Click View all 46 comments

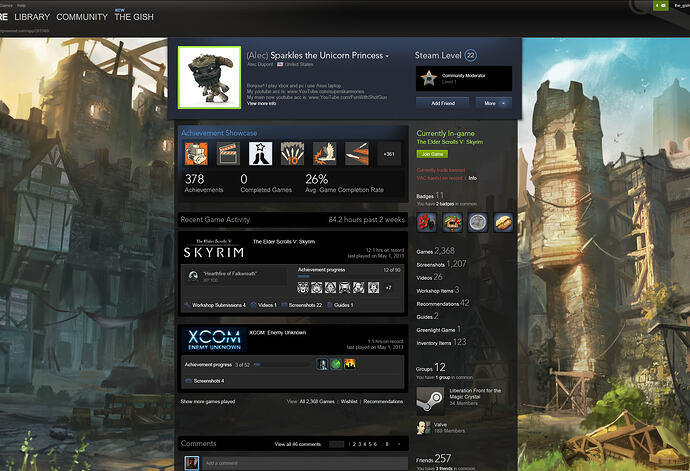click(x=297, y=444)
